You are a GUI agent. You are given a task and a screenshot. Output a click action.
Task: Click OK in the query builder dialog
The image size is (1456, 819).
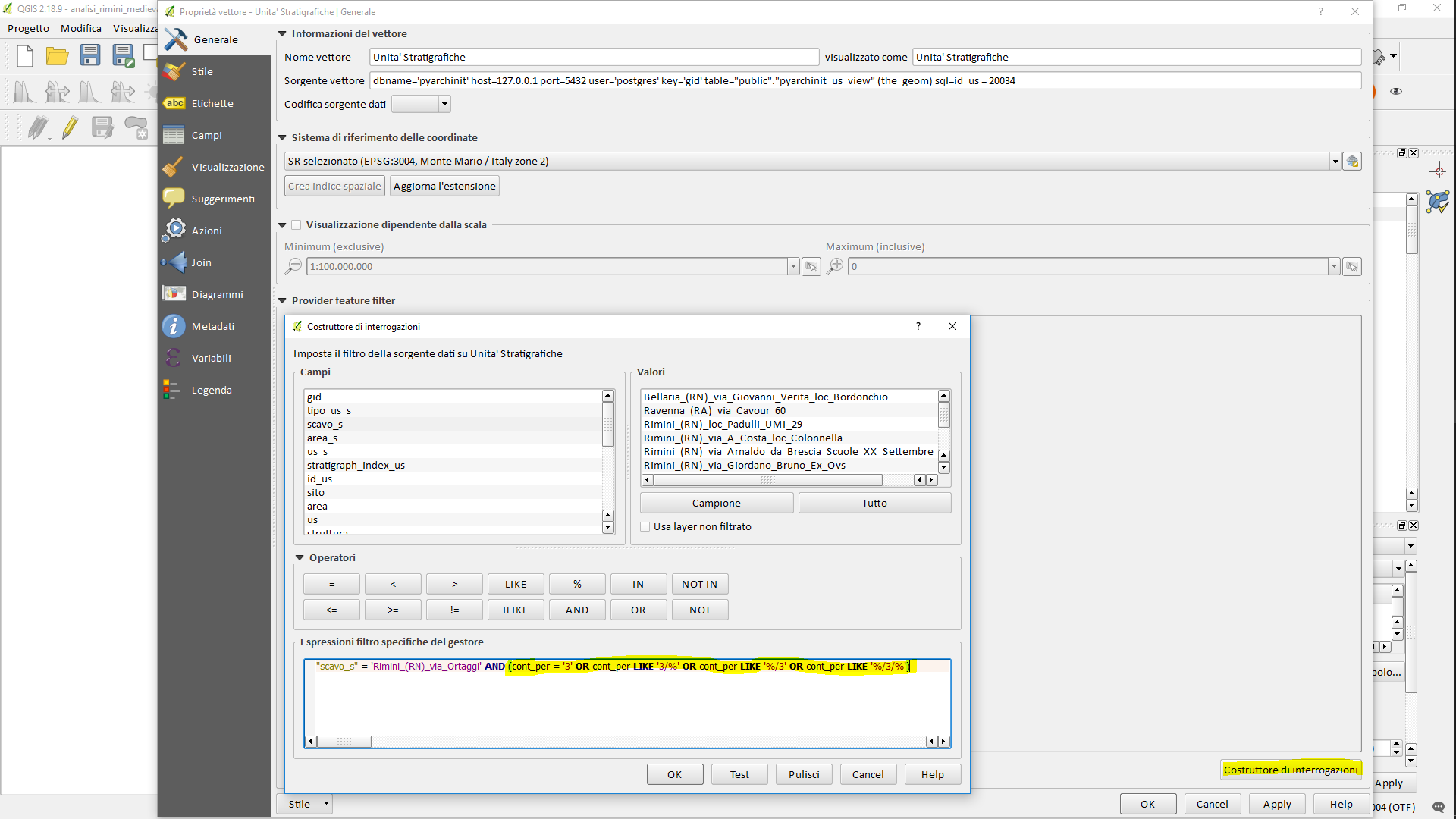tap(675, 774)
